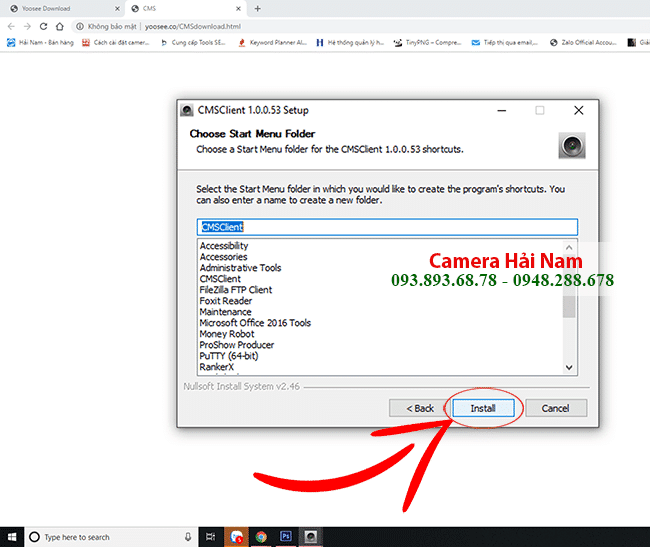Viewport: 650px width, 547px height.
Task: Open the Windows Start menu
Action: pyautogui.click(x=12, y=537)
